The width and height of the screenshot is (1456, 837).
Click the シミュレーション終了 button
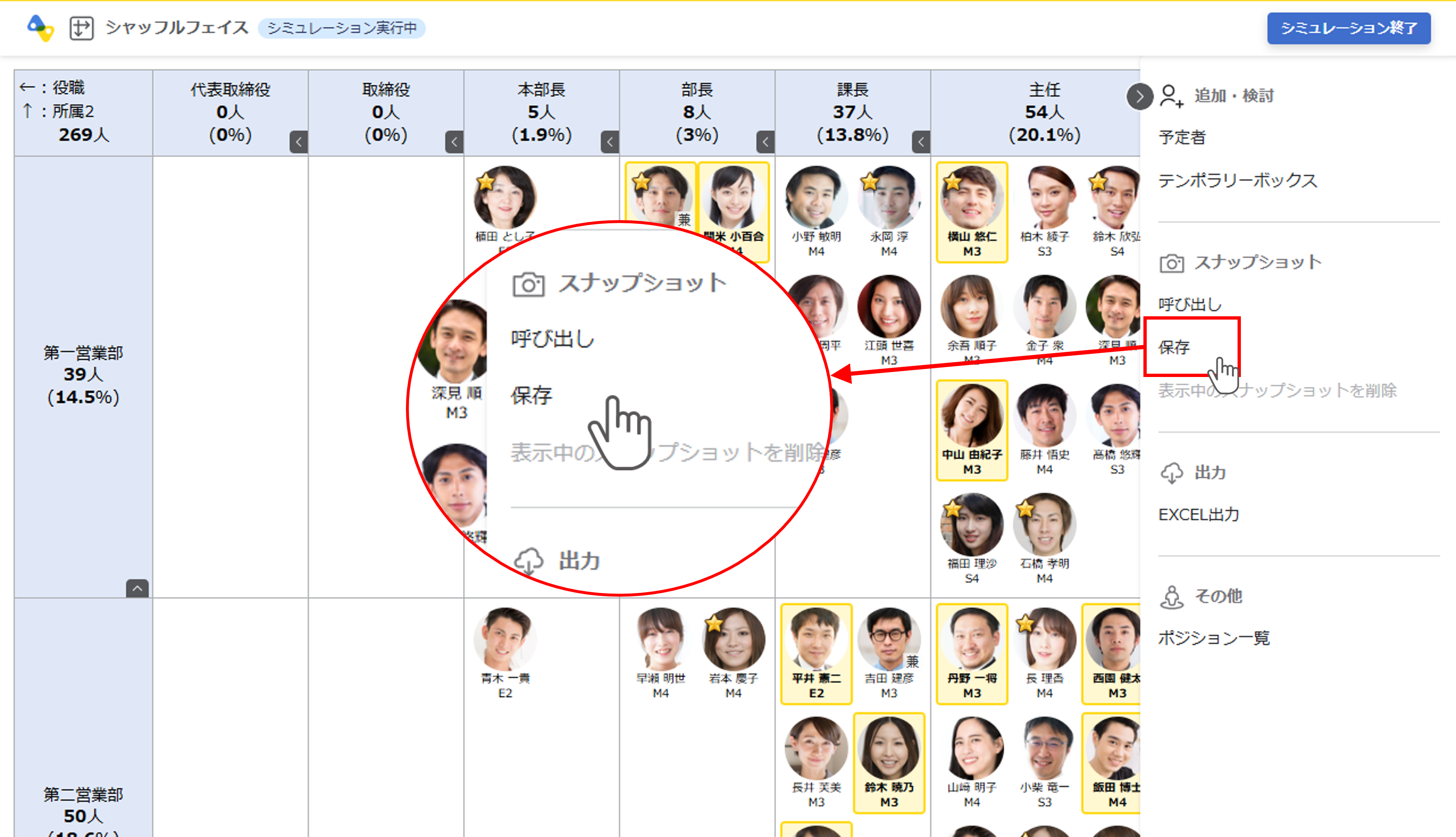(x=1349, y=28)
